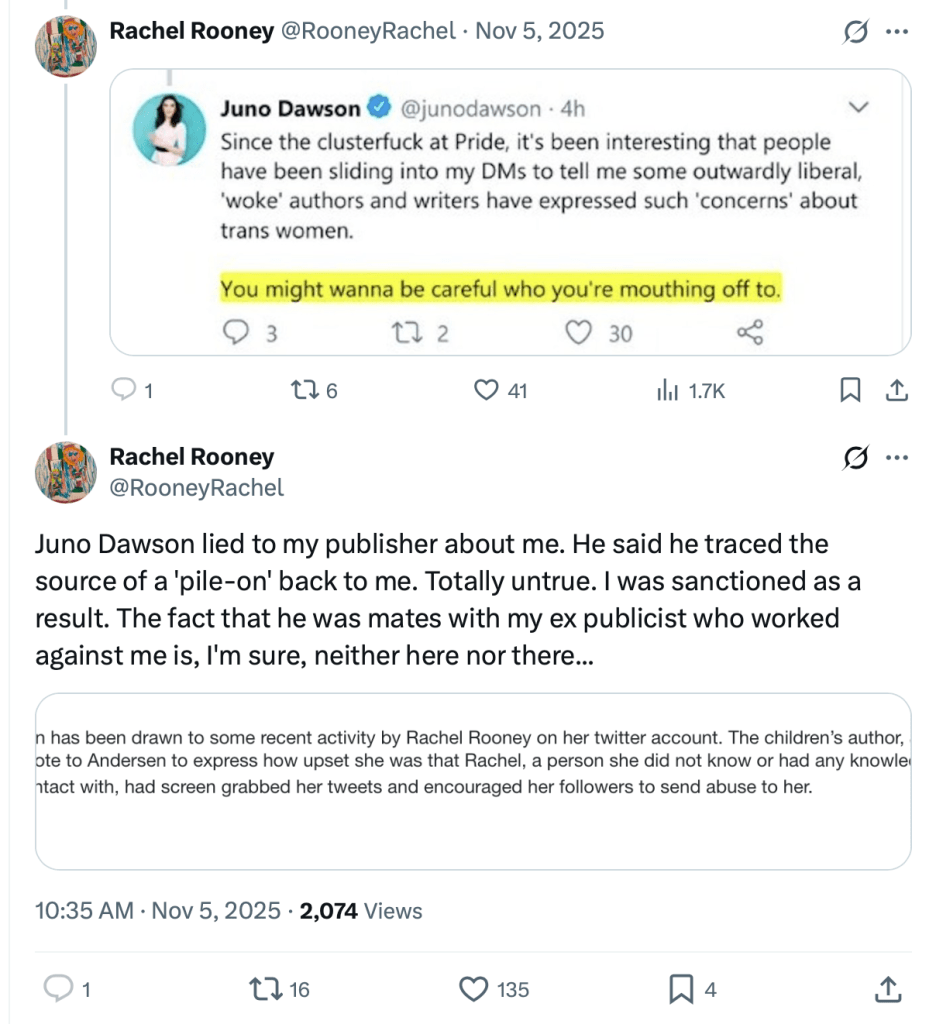This screenshot has width=936, height=1024.
Task: Open more options on main tweet
Action: tap(897, 458)
